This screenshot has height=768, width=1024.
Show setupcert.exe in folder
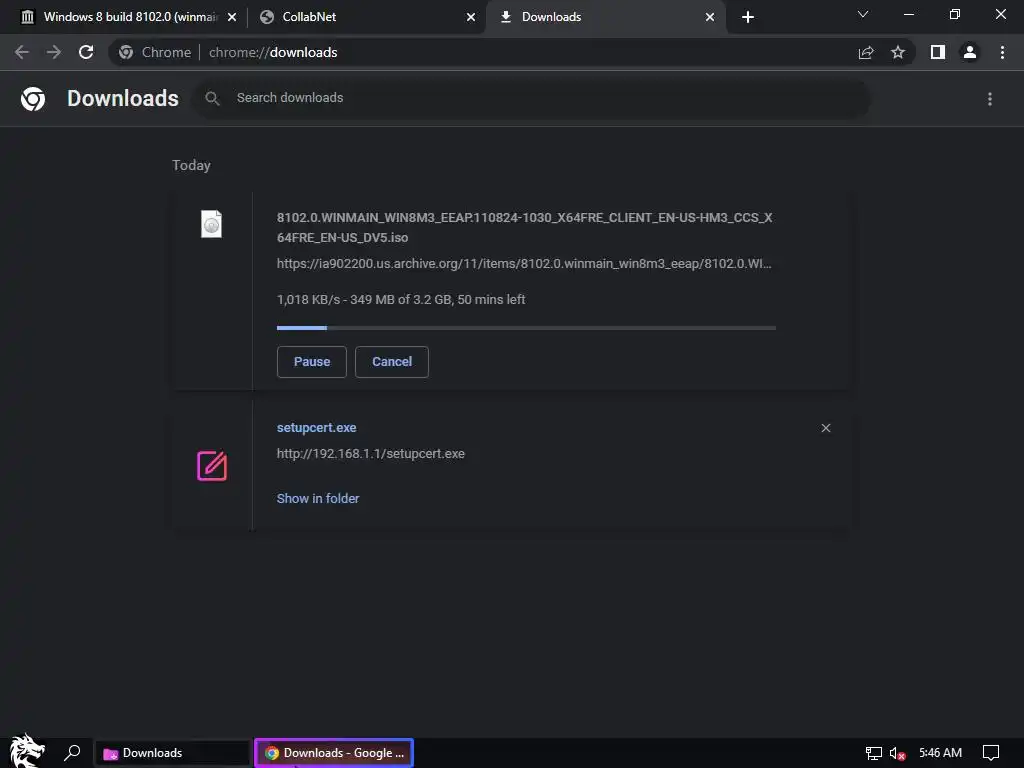[x=318, y=498]
